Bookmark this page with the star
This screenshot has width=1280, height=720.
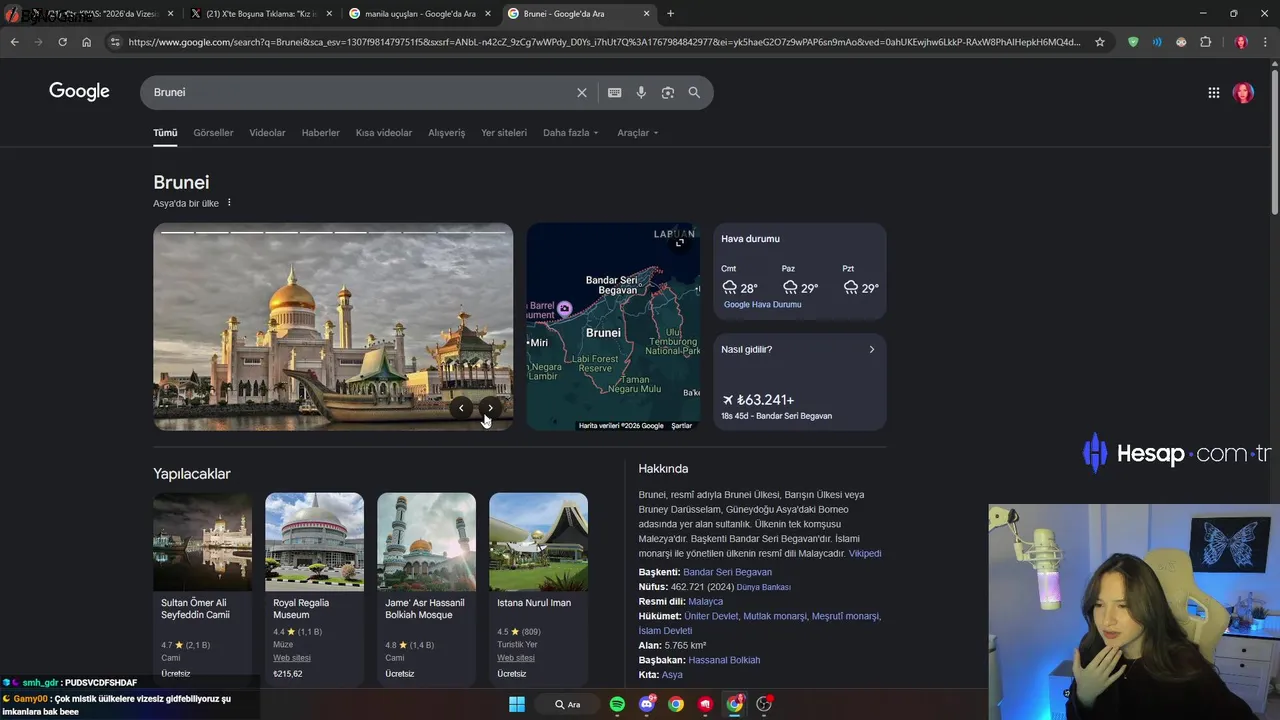click(x=1100, y=42)
